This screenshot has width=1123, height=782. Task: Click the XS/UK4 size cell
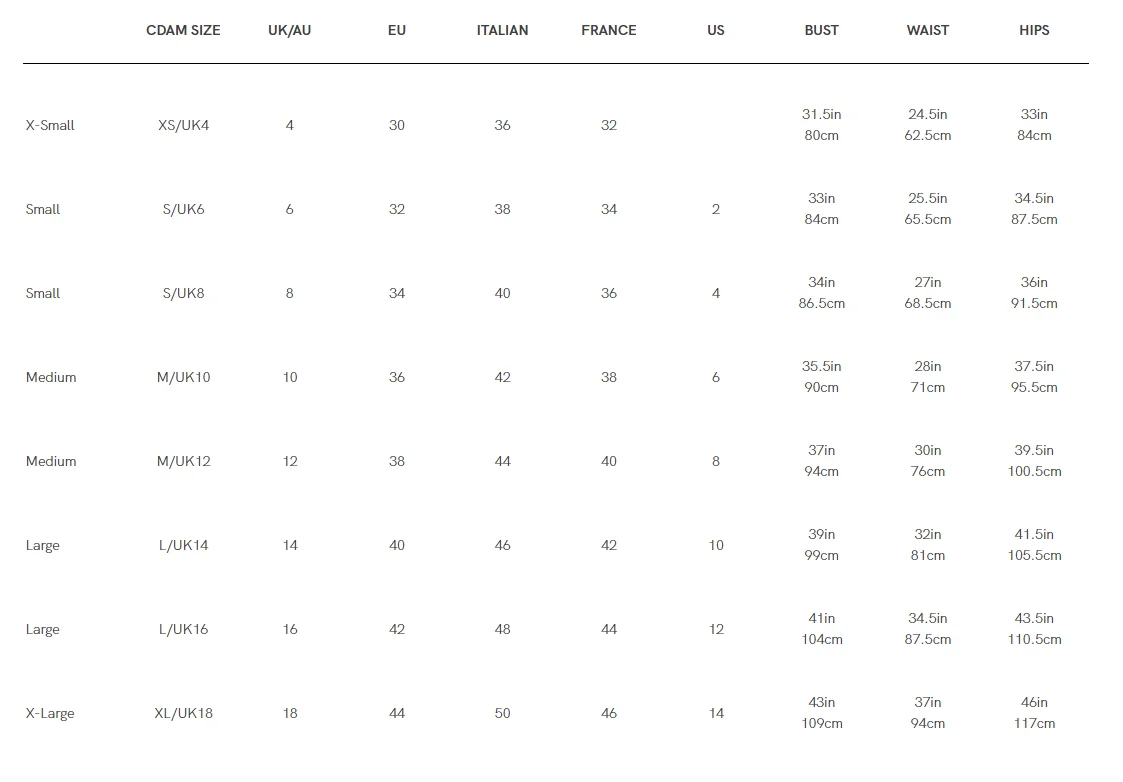[x=184, y=125]
